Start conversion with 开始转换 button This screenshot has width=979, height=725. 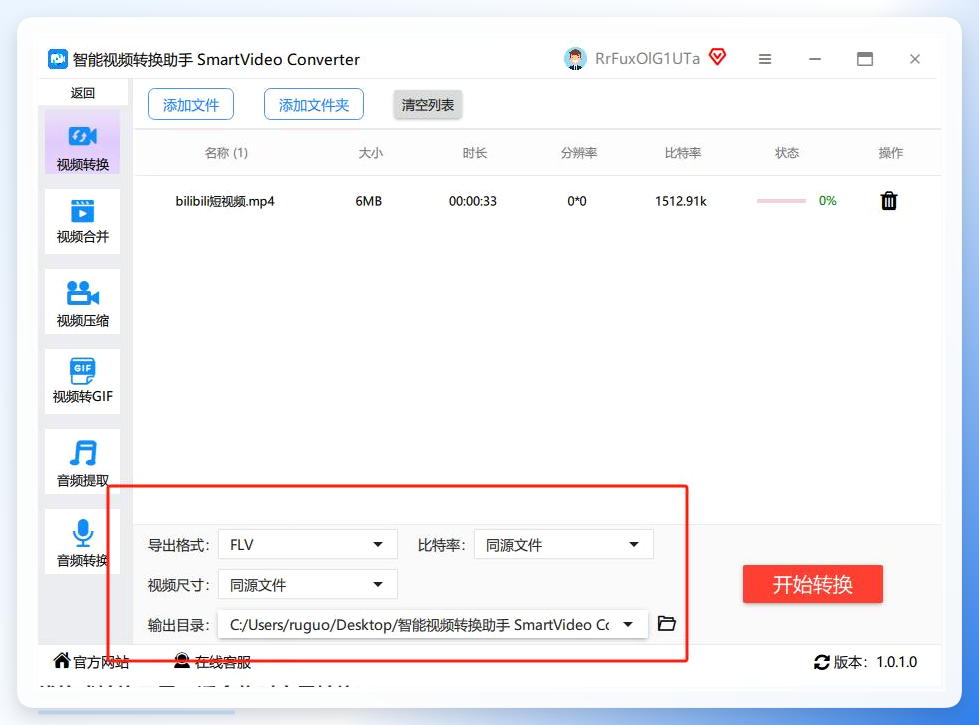coord(812,584)
